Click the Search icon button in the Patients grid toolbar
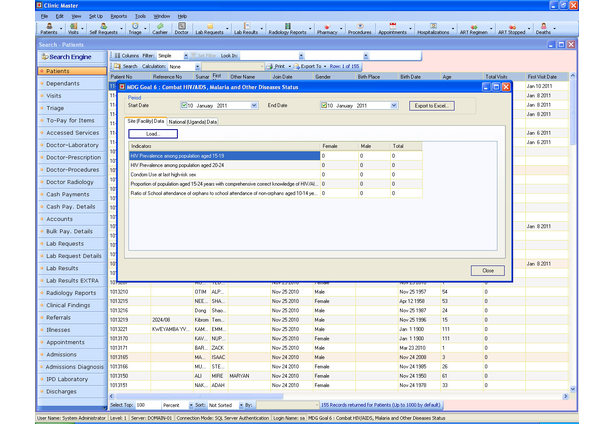 pos(117,66)
